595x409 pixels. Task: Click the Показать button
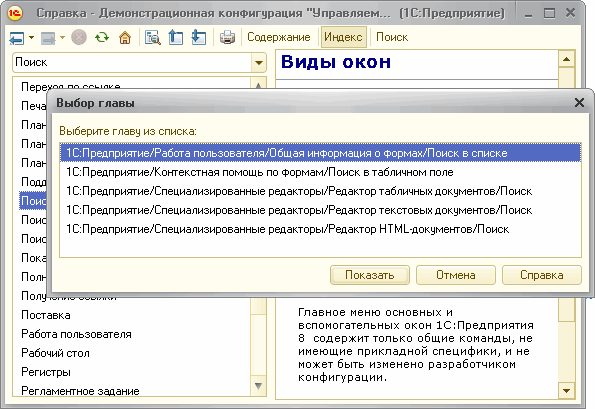pyautogui.click(x=370, y=275)
